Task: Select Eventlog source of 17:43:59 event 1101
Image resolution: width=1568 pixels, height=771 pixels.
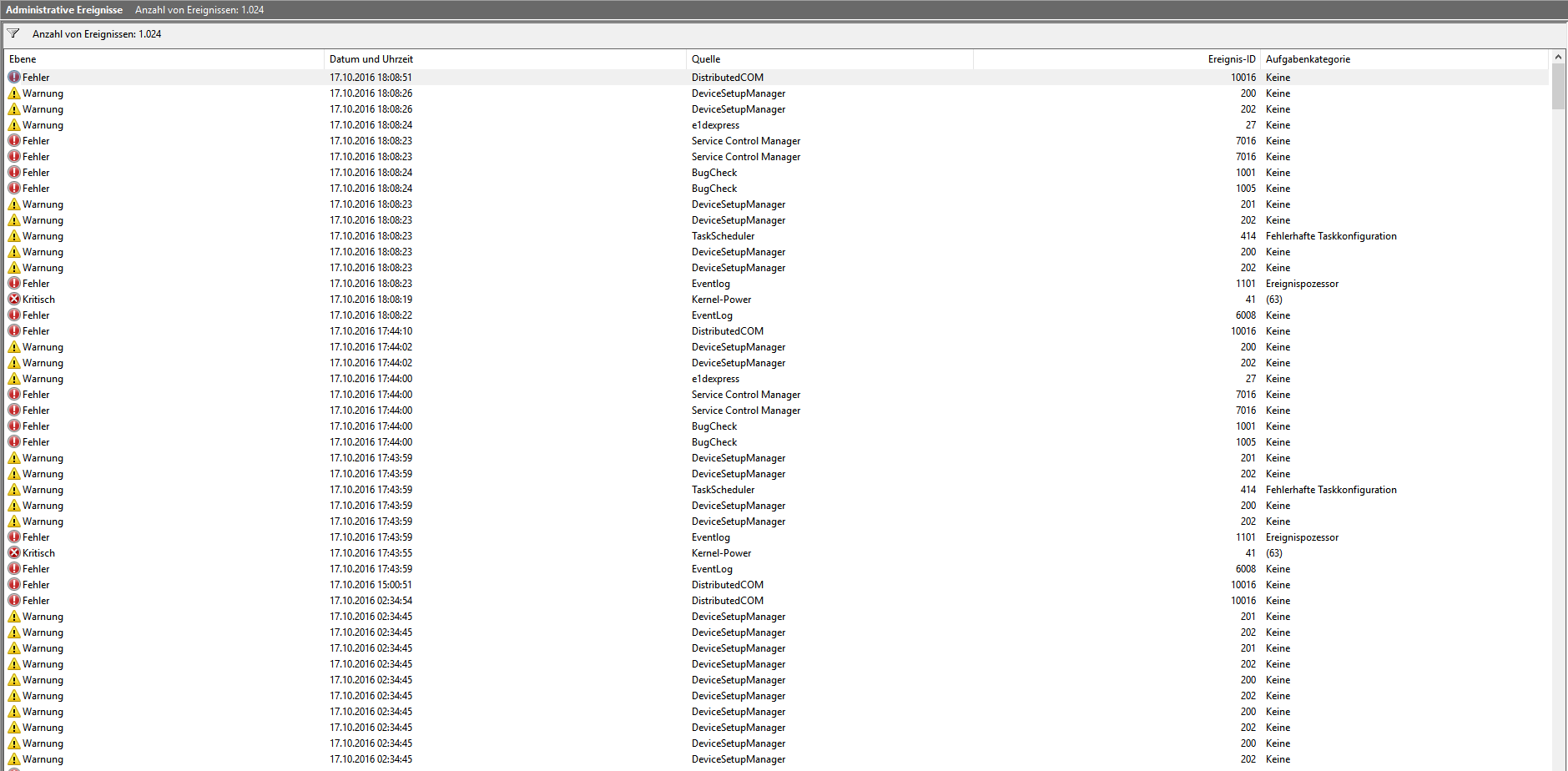Action: click(711, 537)
